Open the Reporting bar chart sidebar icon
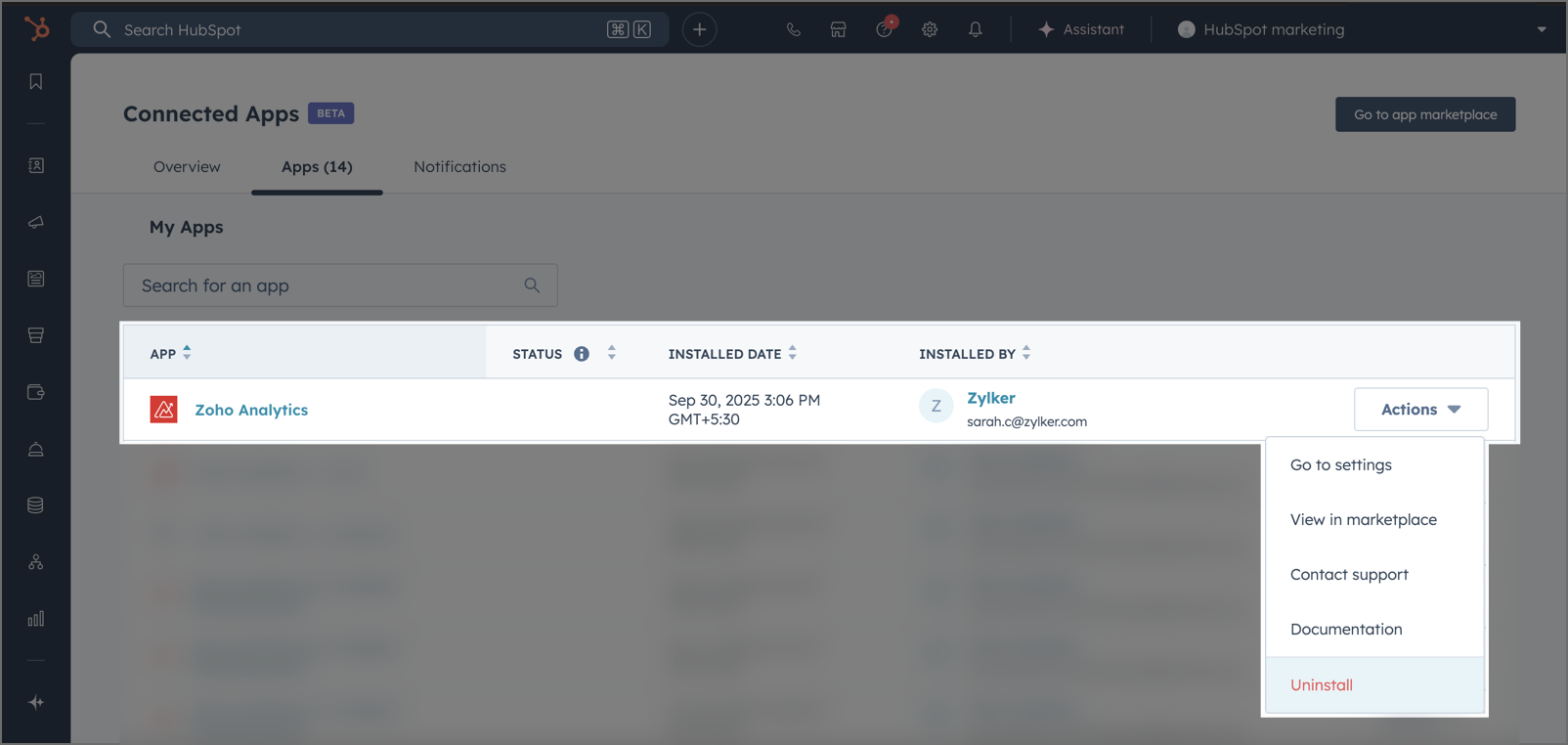The height and width of the screenshot is (745, 1568). (36, 619)
